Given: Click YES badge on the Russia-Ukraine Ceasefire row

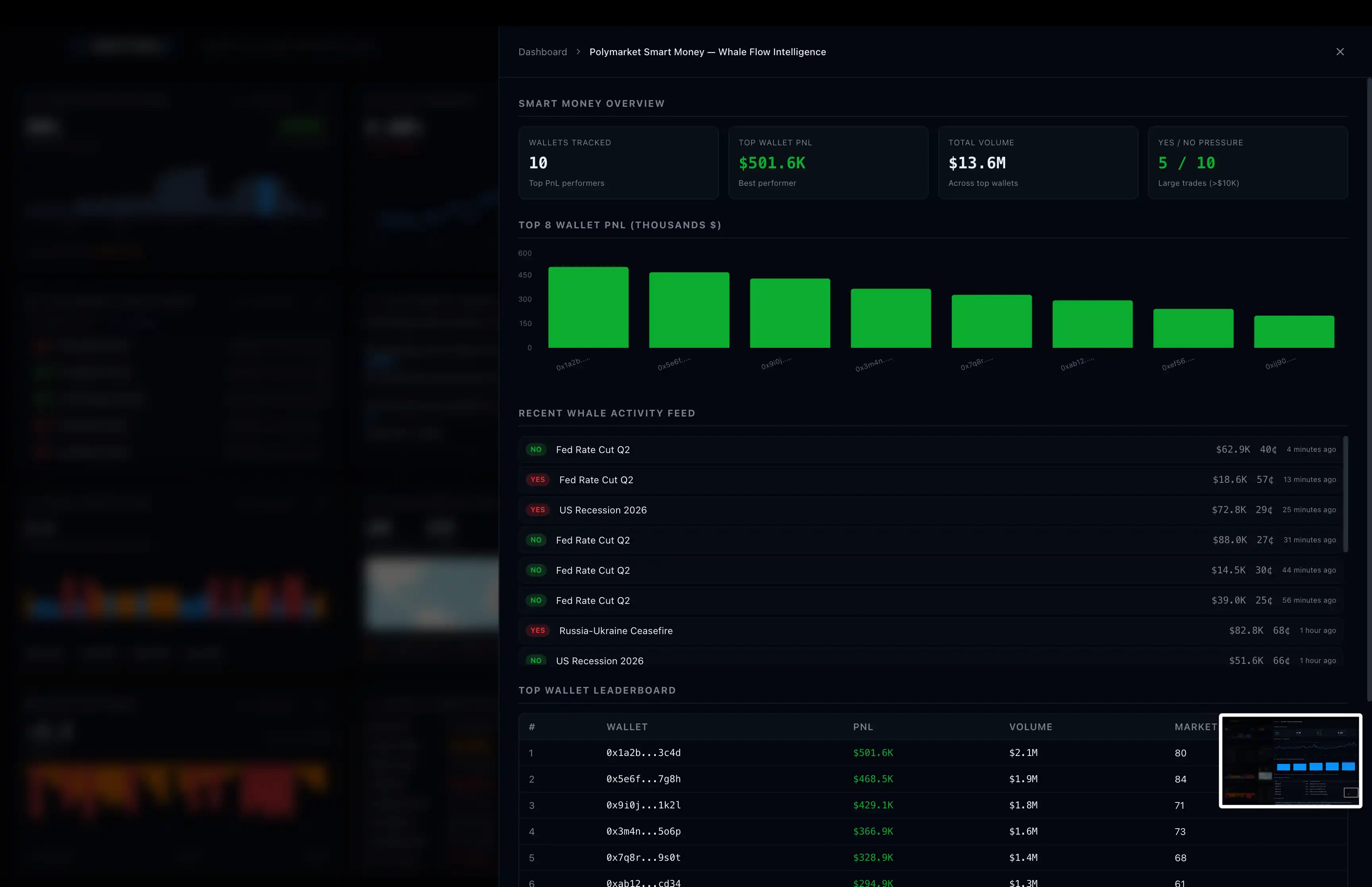Looking at the screenshot, I should pyautogui.click(x=537, y=631).
